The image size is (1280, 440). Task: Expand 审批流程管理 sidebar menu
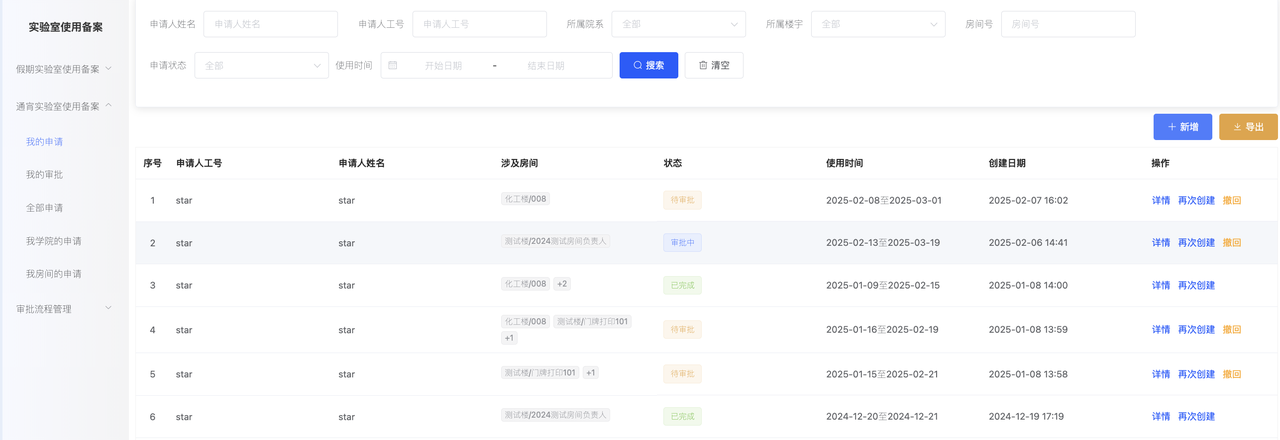pyautogui.click(x=64, y=309)
